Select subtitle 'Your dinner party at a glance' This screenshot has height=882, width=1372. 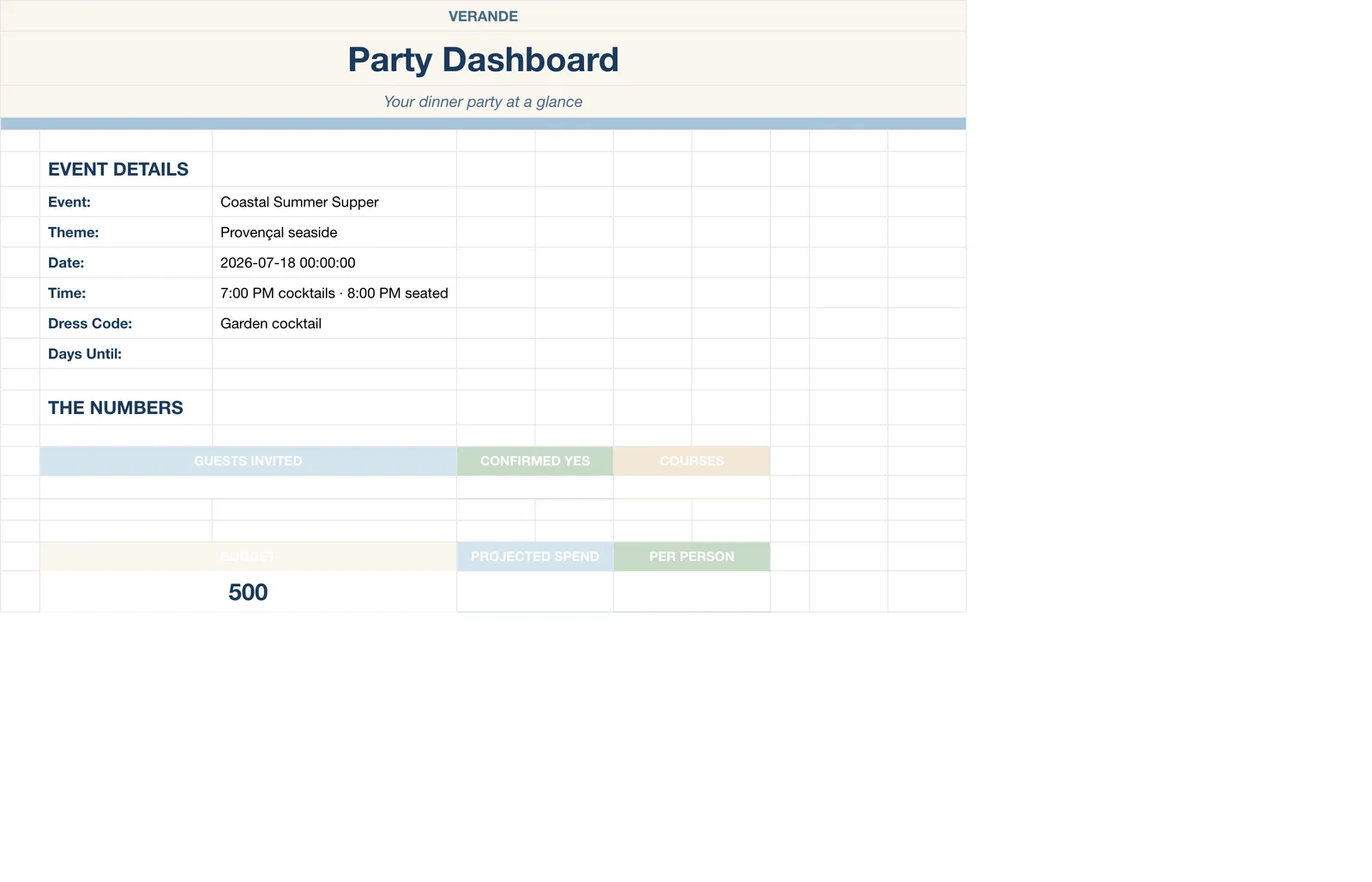point(483,102)
